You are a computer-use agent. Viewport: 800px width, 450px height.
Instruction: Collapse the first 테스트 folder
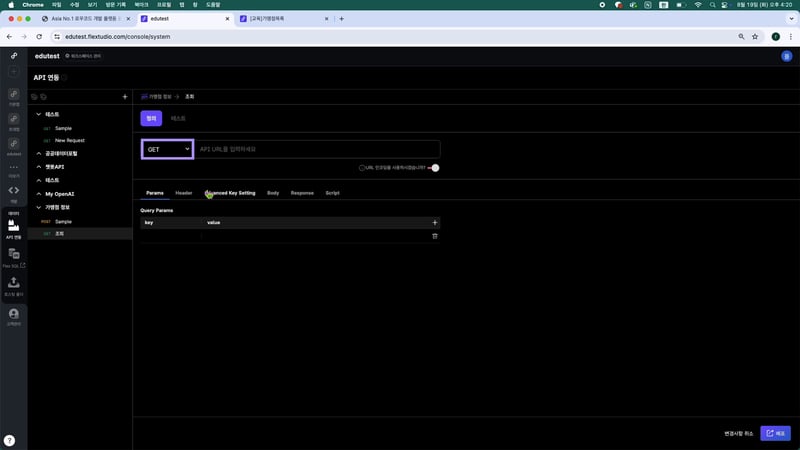38,115
